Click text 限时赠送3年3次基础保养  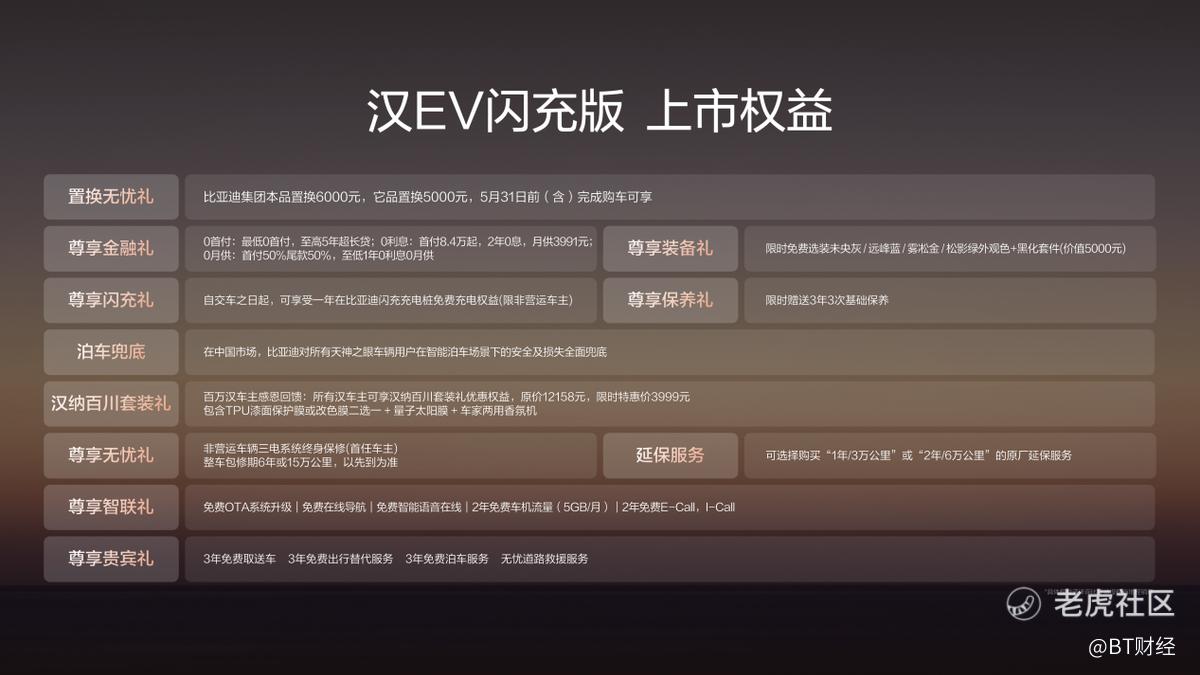(x=827, y=300)
